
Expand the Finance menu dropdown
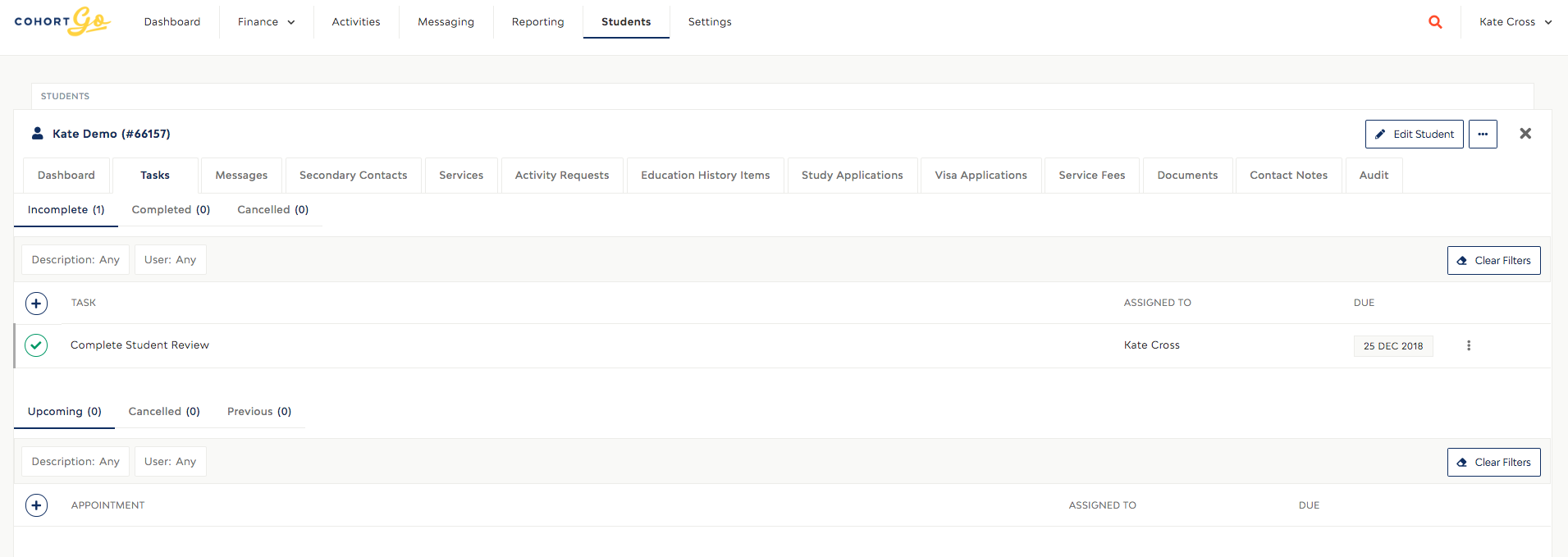(x=266, y=22)
